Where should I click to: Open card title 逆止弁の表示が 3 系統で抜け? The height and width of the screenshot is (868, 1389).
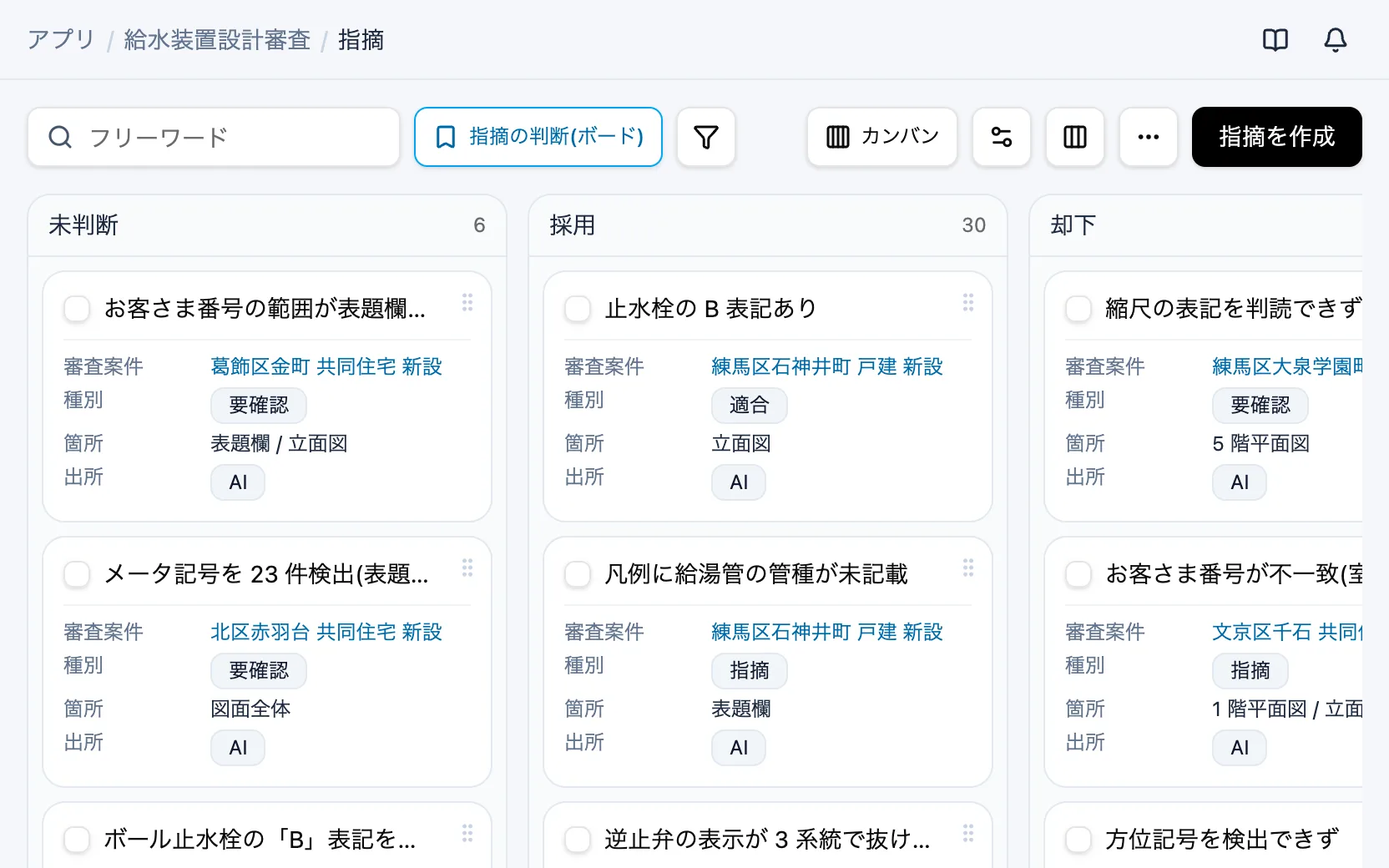pyautogui.click(x=767, y=840)
